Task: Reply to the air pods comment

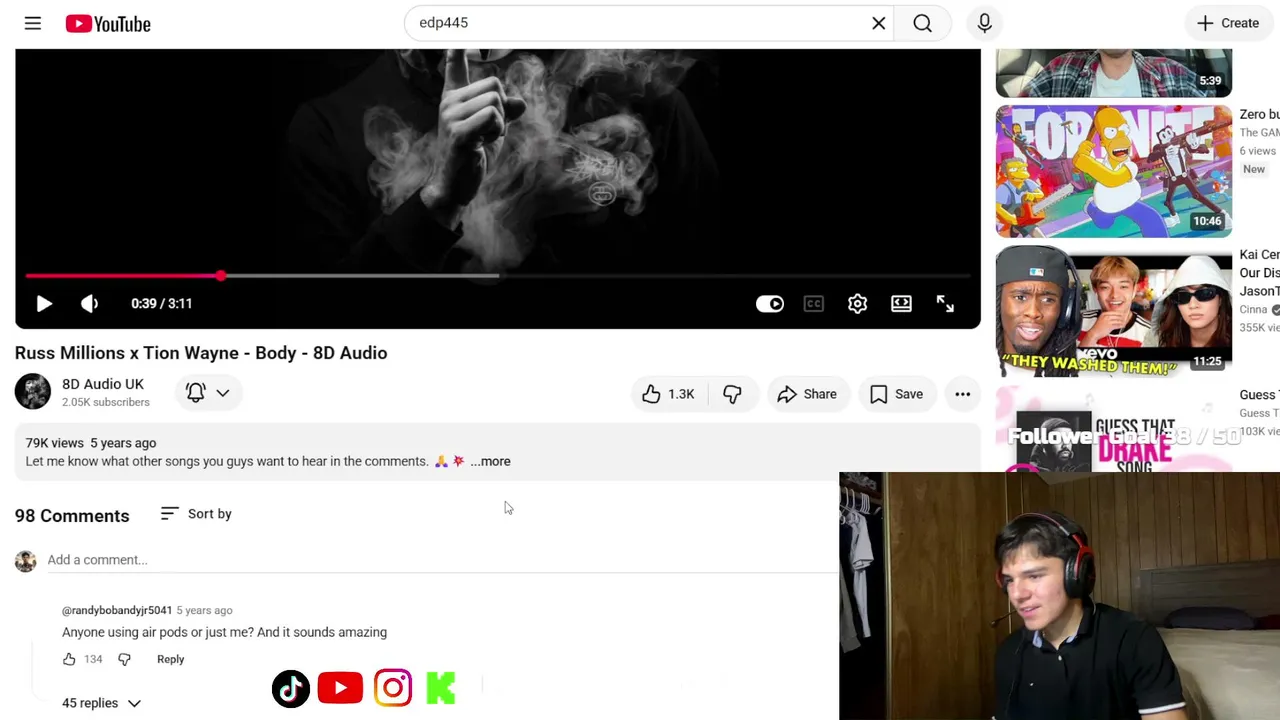Action: [171, 659]
